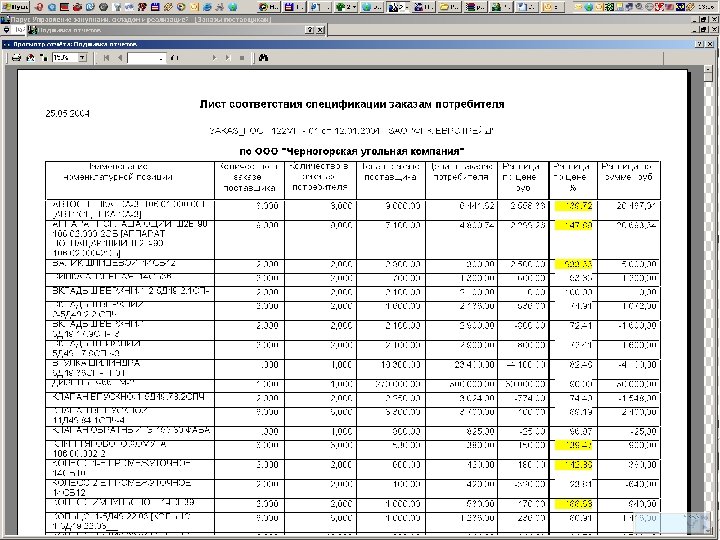This screenshot has width=720, height=540.
Task: Click the envelope system tray icon
Action: [578, 7]
